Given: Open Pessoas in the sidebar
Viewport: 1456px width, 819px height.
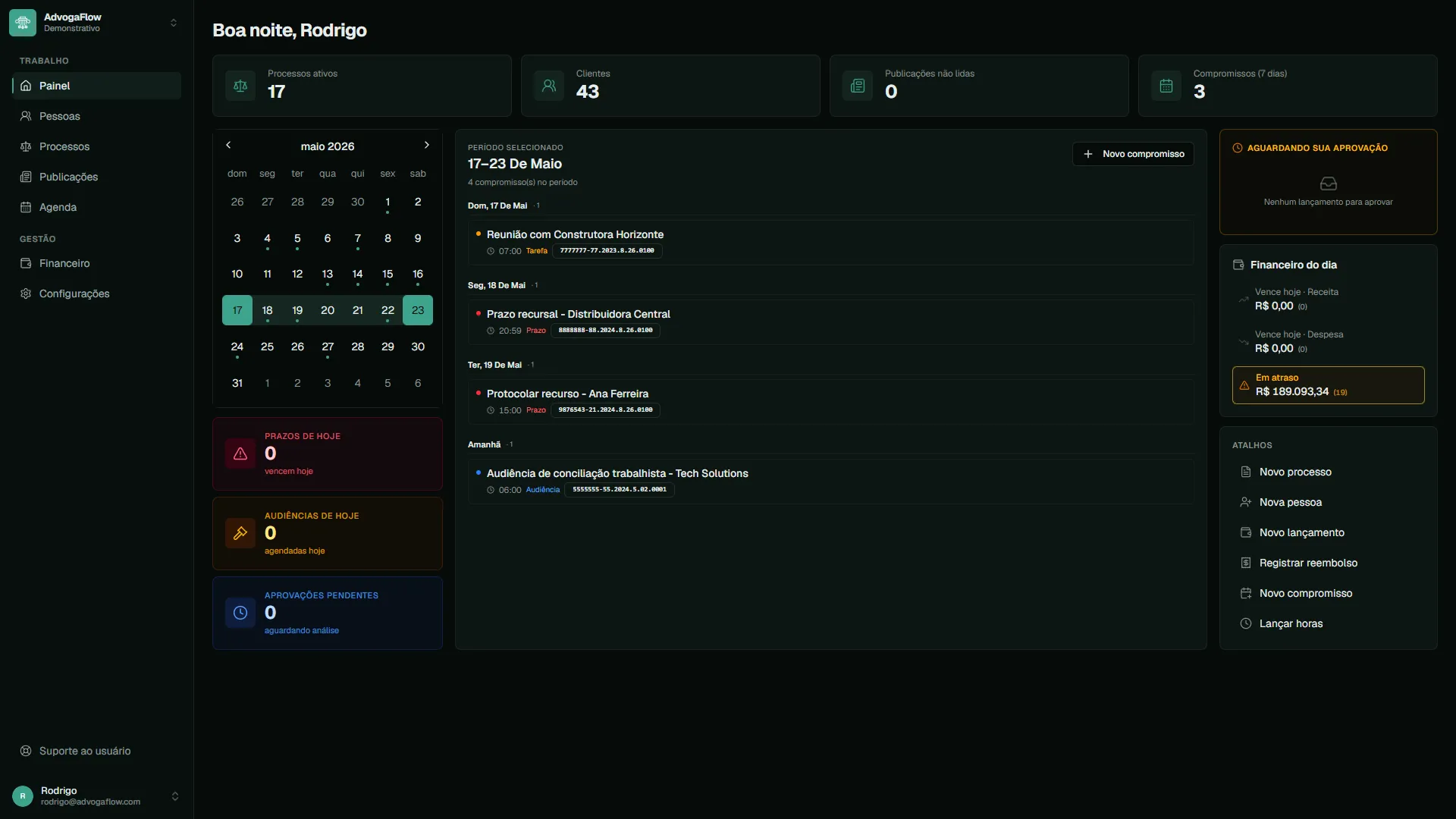Looking at the screenshot, I should pos(96,116).
